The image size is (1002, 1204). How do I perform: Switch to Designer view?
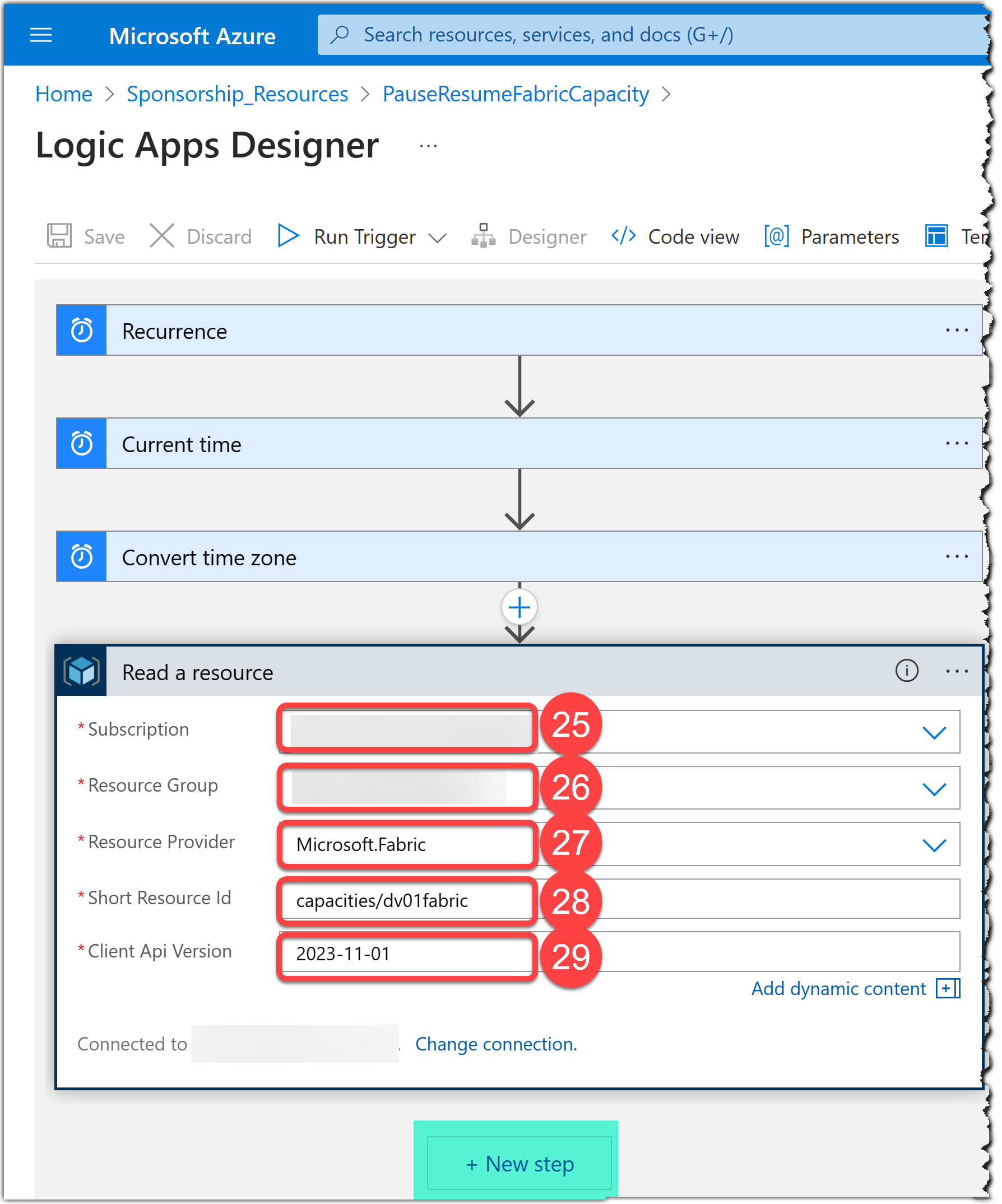(x=547, y=237)
